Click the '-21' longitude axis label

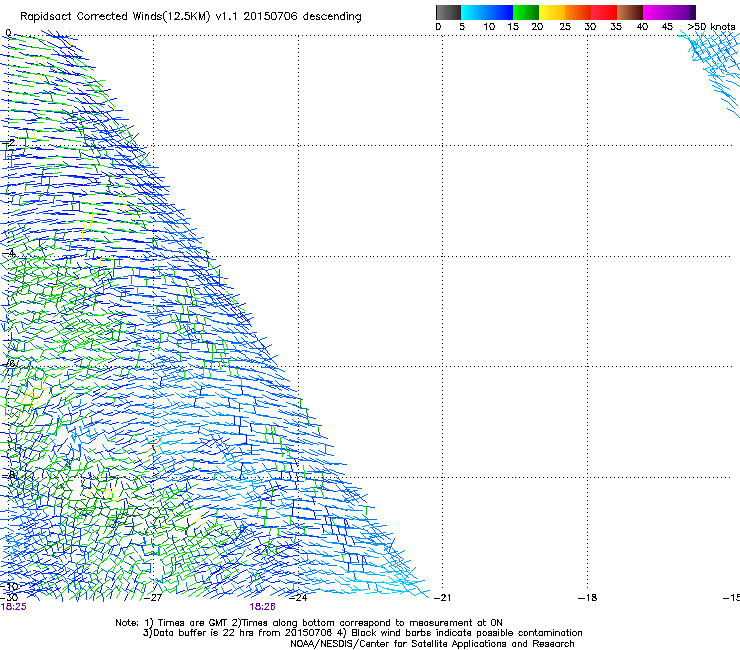[442, 598]
